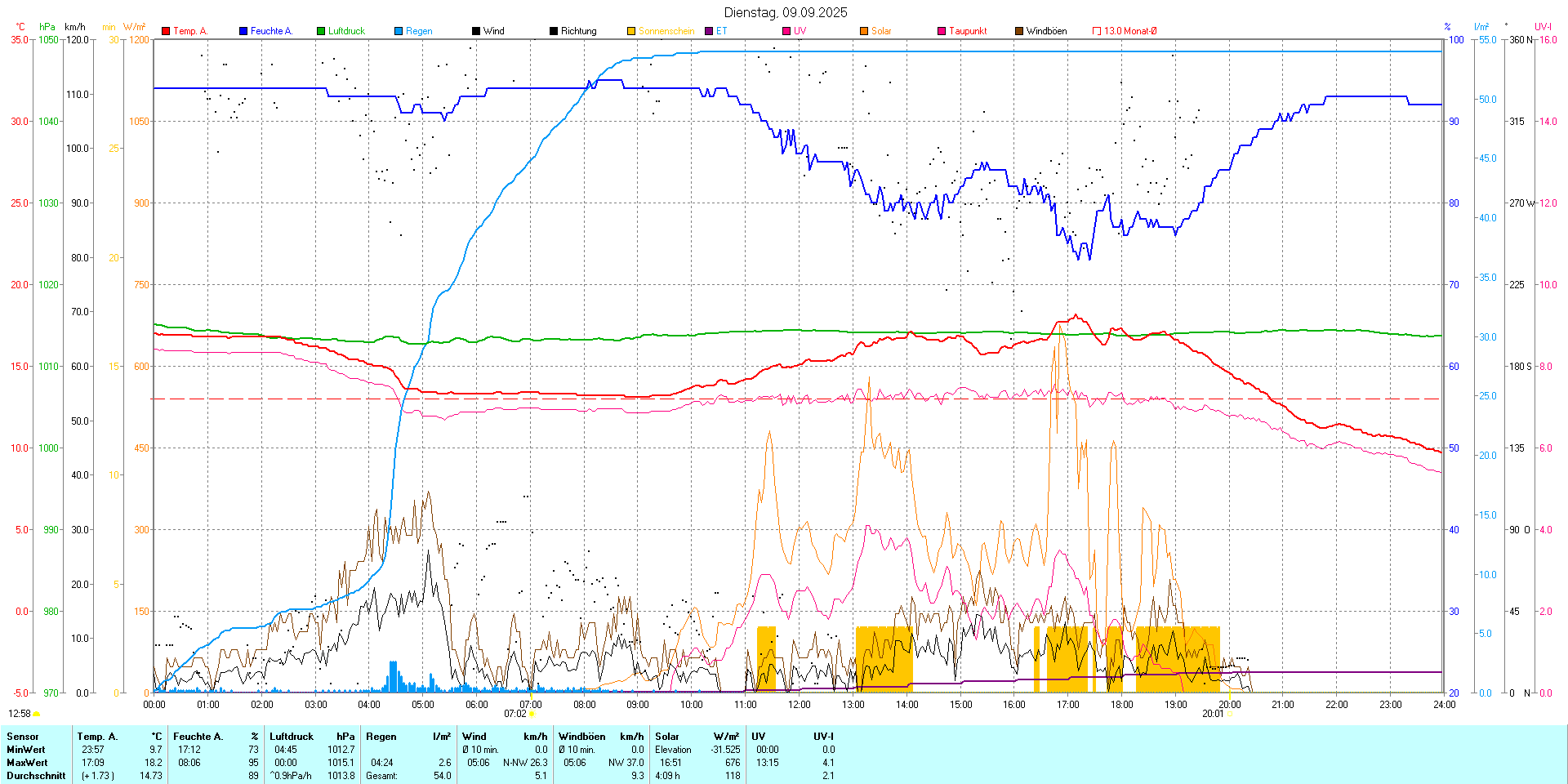Click the Richtung legend label
The image size is (1568, 784).
(578, 31)
